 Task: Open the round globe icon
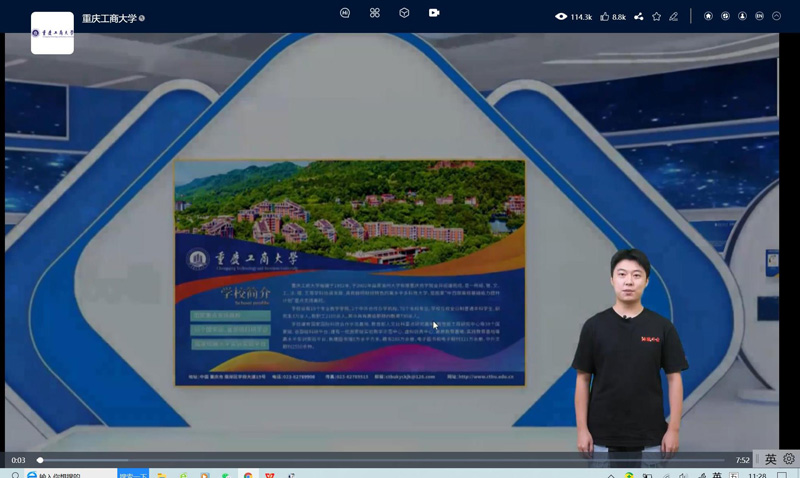[x=725, y=16]
